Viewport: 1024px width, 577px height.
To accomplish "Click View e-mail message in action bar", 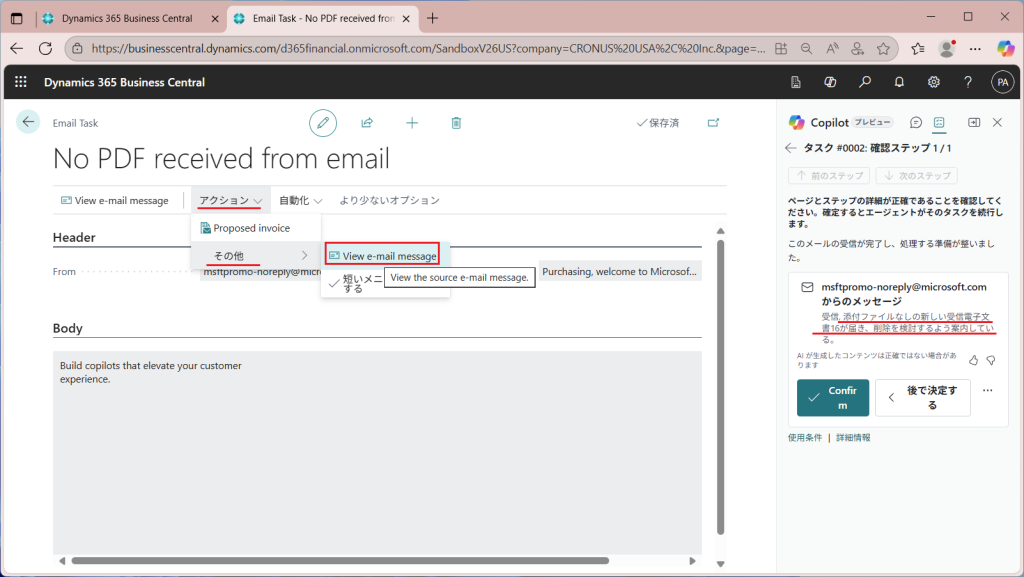I will [x=114, y=200].
